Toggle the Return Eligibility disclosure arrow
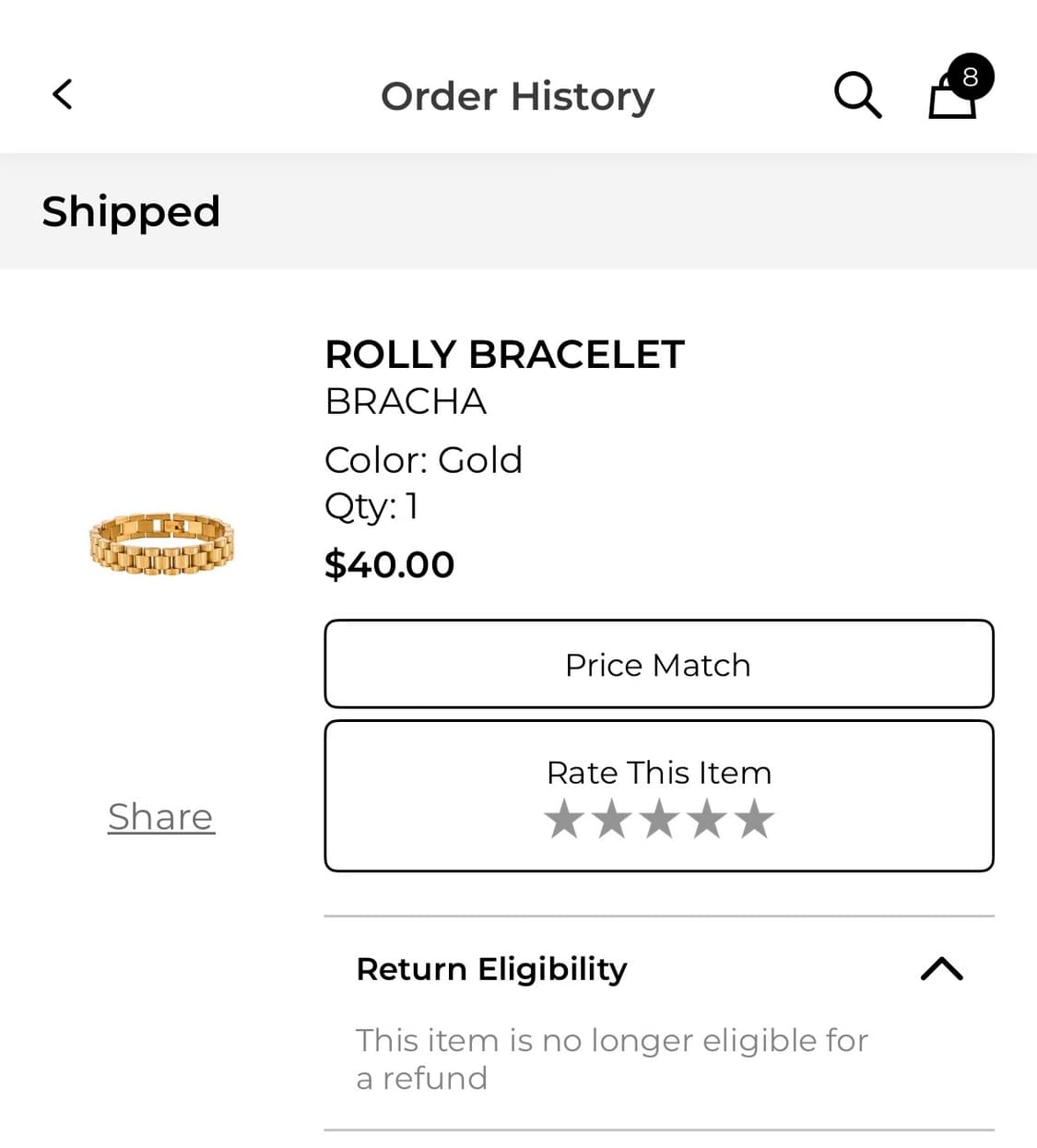 [942, 969]
